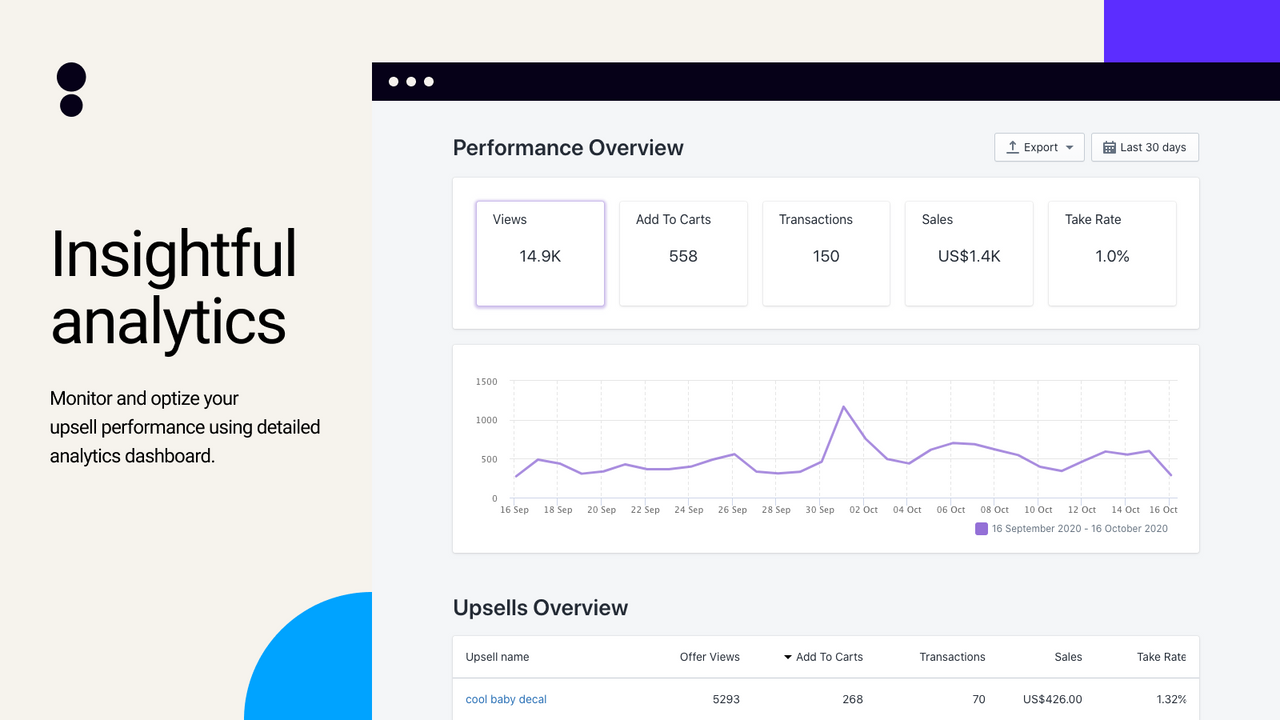Click the purple legend square below the chart
Viewport: 1280px width, 720px height.
click(982, 528)
